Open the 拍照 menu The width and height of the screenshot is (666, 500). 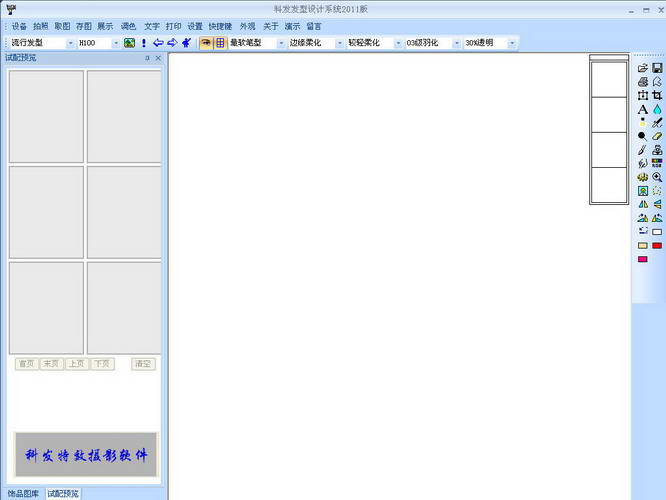[41, 26]
